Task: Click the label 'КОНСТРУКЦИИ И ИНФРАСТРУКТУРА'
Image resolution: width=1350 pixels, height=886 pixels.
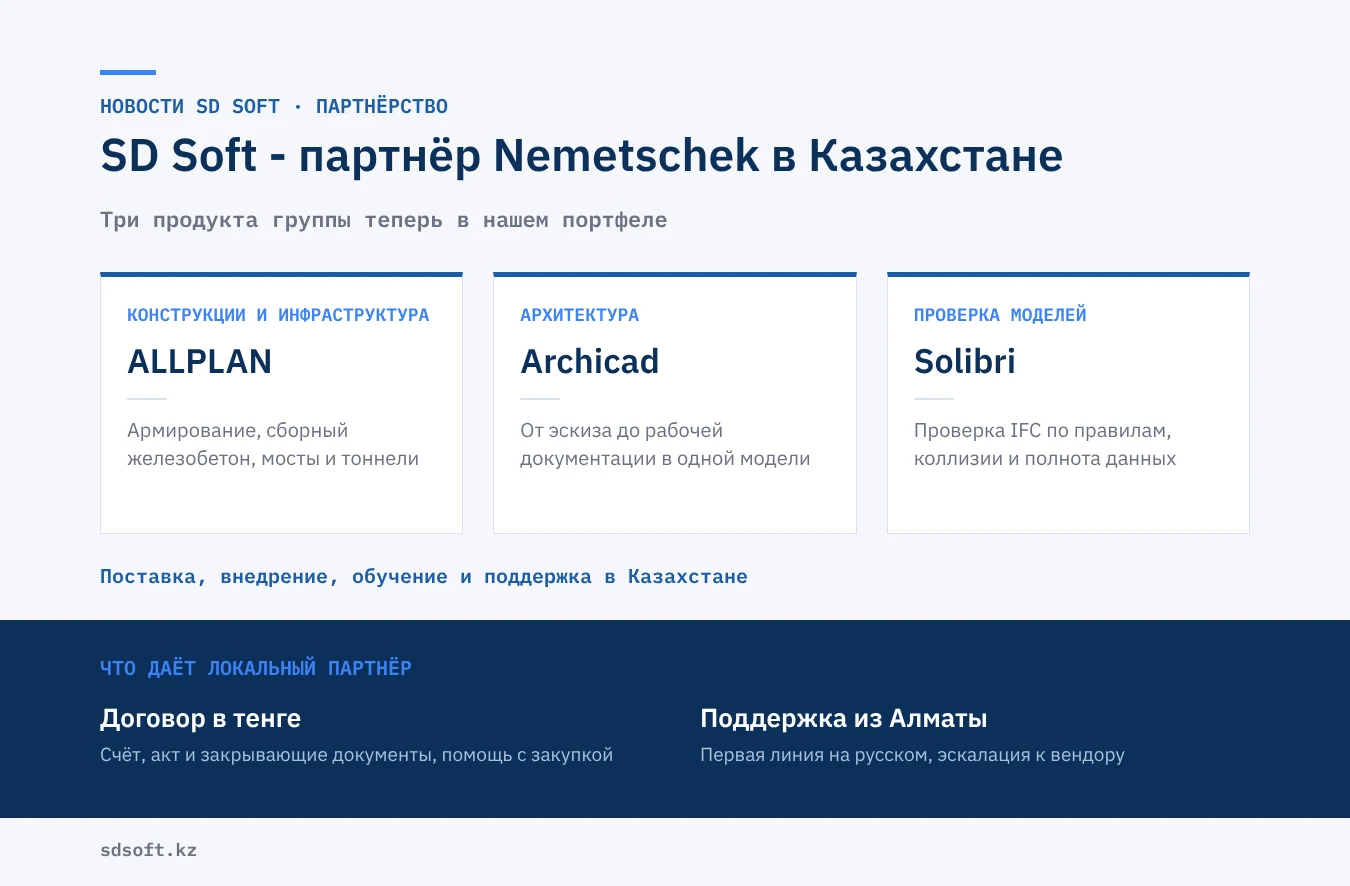Action: pos(278,315)
